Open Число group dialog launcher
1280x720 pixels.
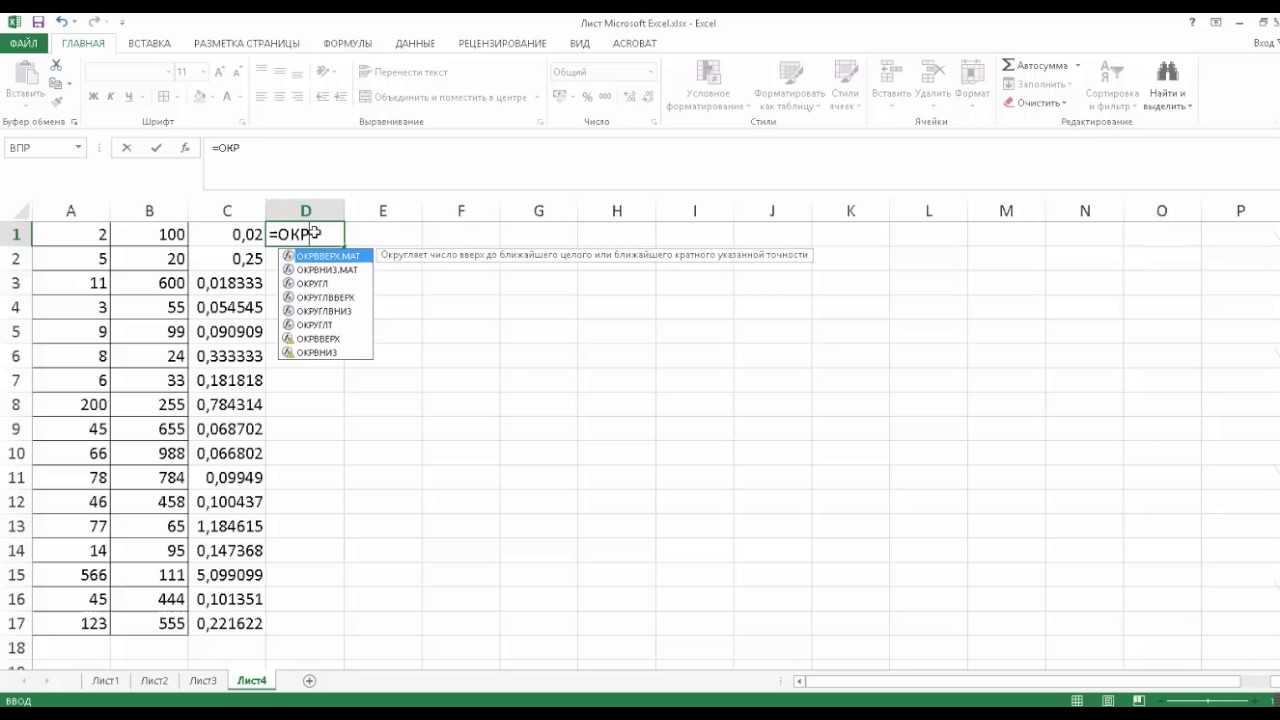654,122
